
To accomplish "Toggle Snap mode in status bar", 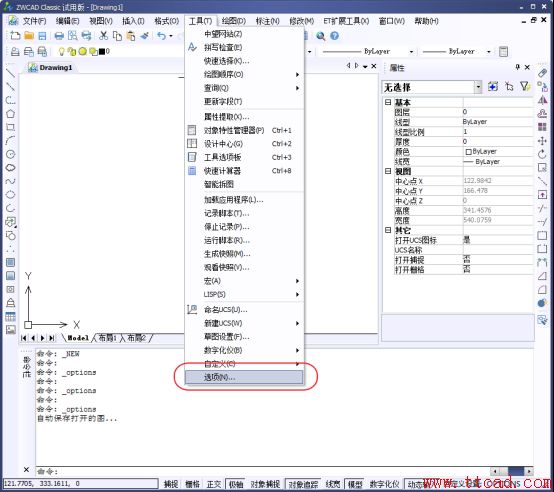I will (171, 484).
